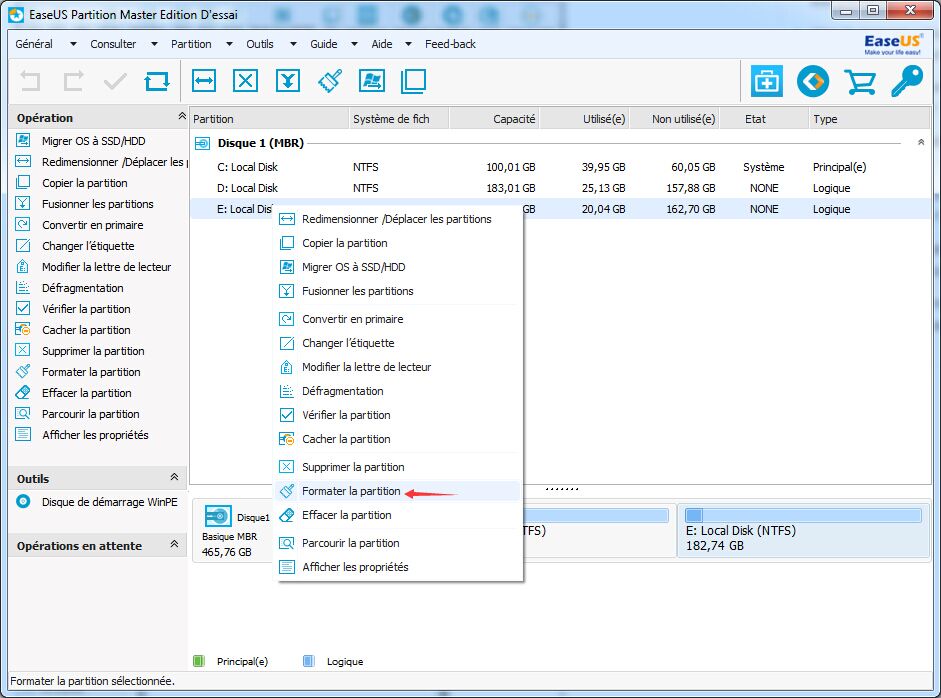
Task: Collapse the Opération panel header
Action: [180, 117]
